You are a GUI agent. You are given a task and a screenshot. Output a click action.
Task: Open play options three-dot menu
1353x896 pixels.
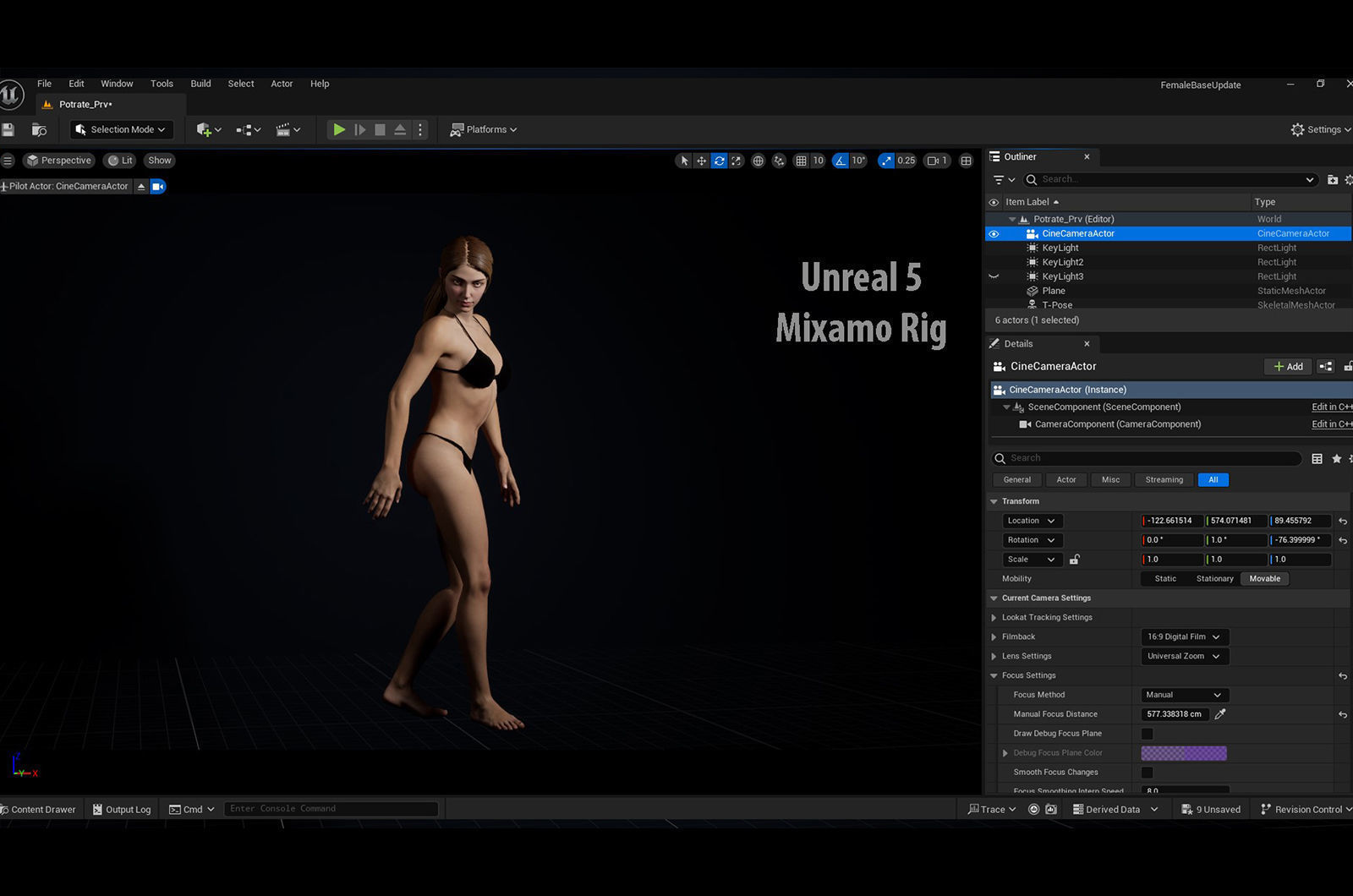point(420,129)
